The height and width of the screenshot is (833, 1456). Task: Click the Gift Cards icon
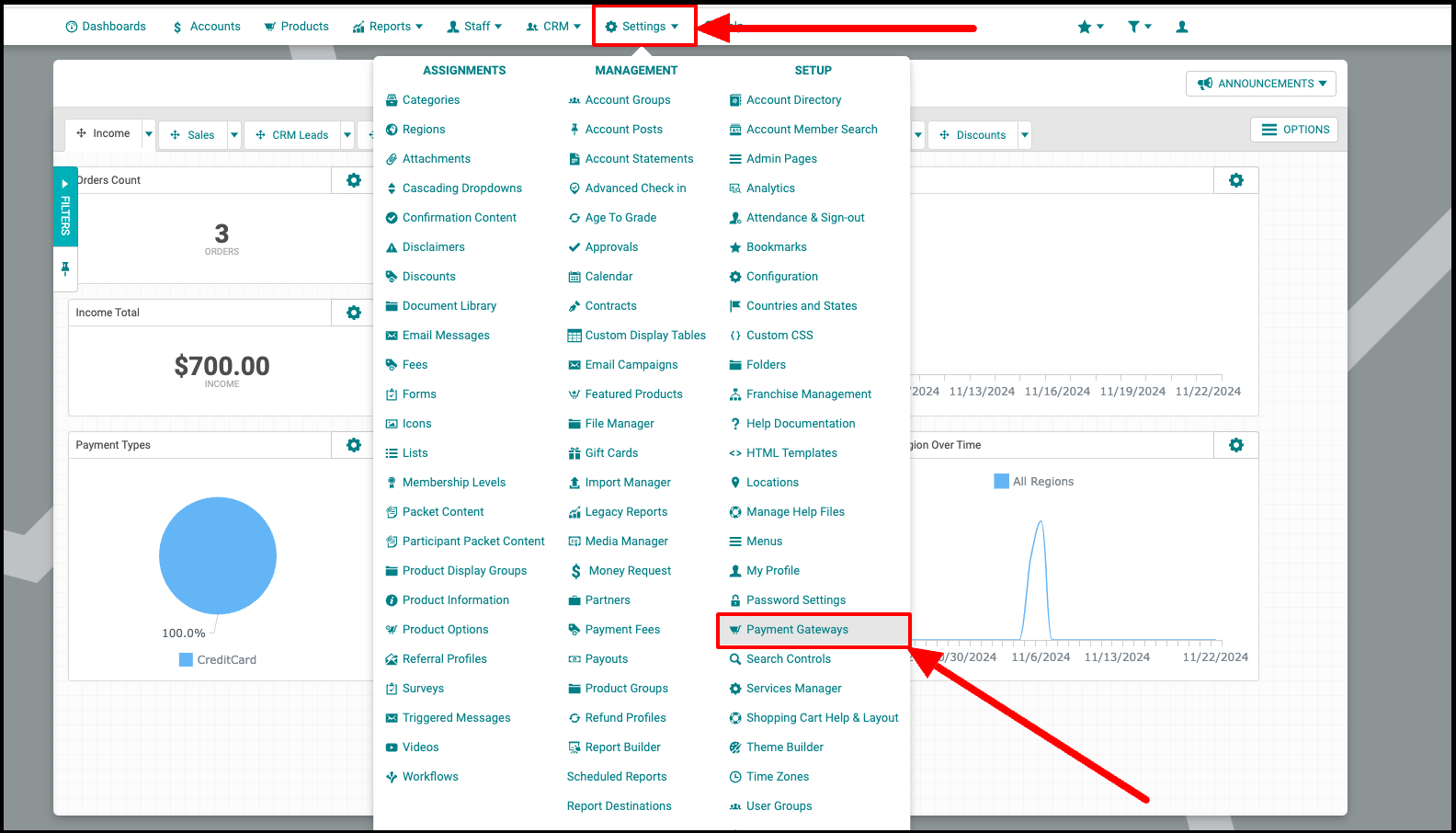click(574, 453)
